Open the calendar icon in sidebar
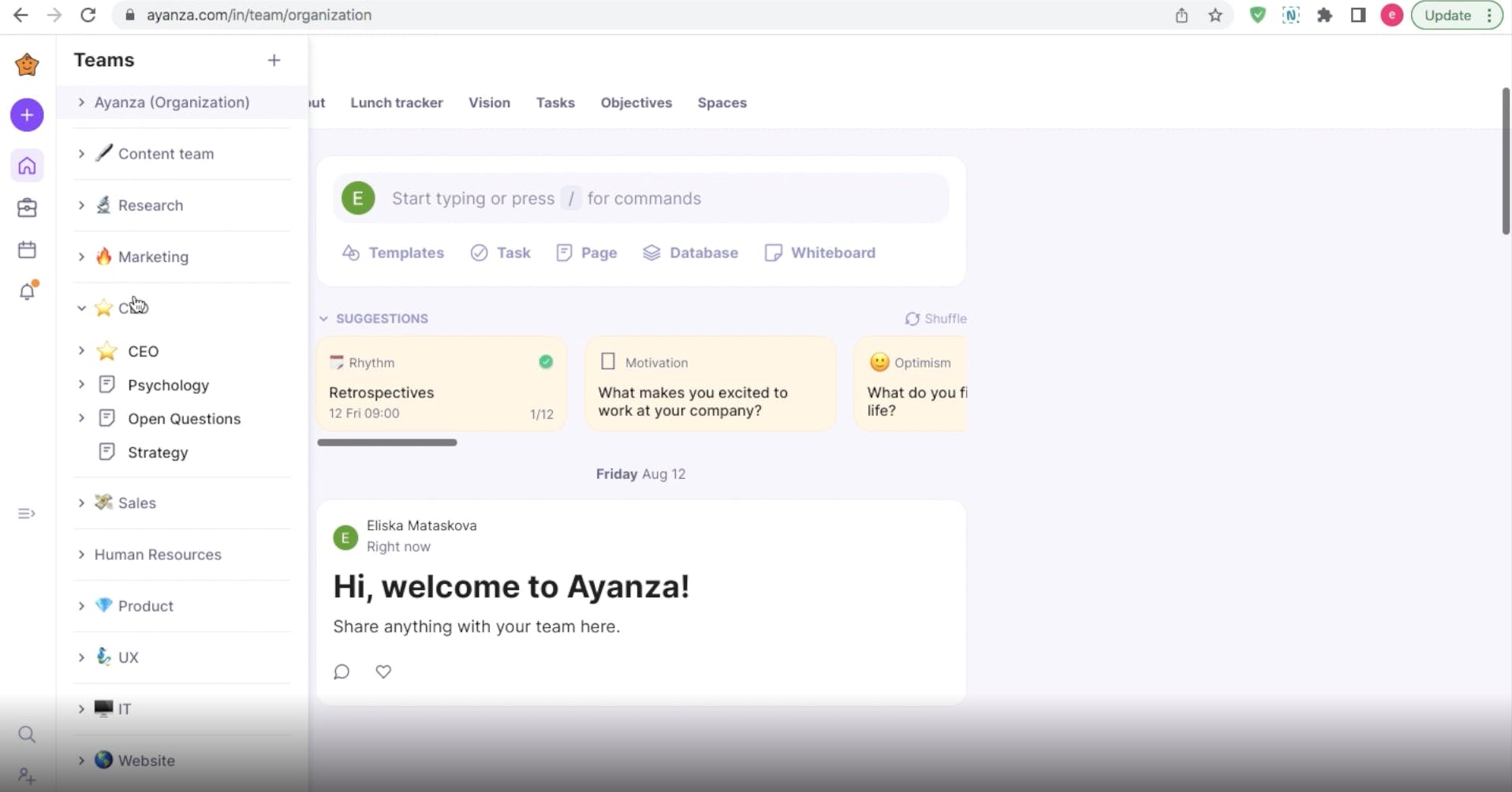The width and height of the screenshot is (1512, 792). click(27, 250)
